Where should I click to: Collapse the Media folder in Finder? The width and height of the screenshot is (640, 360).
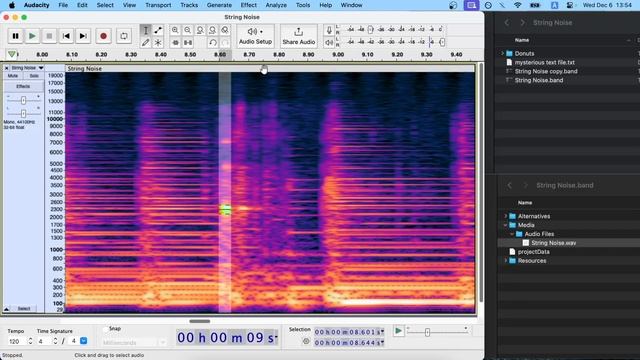click(x=506, y=225)
